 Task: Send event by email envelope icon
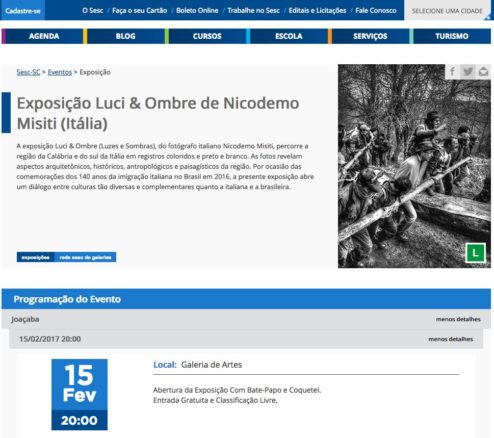[483, 72]
